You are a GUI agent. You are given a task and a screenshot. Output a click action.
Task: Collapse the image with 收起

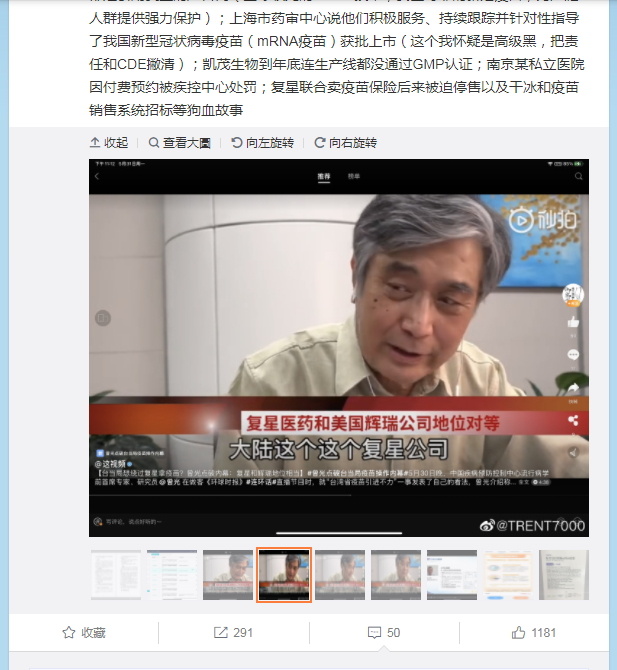(x=109, y=143)
